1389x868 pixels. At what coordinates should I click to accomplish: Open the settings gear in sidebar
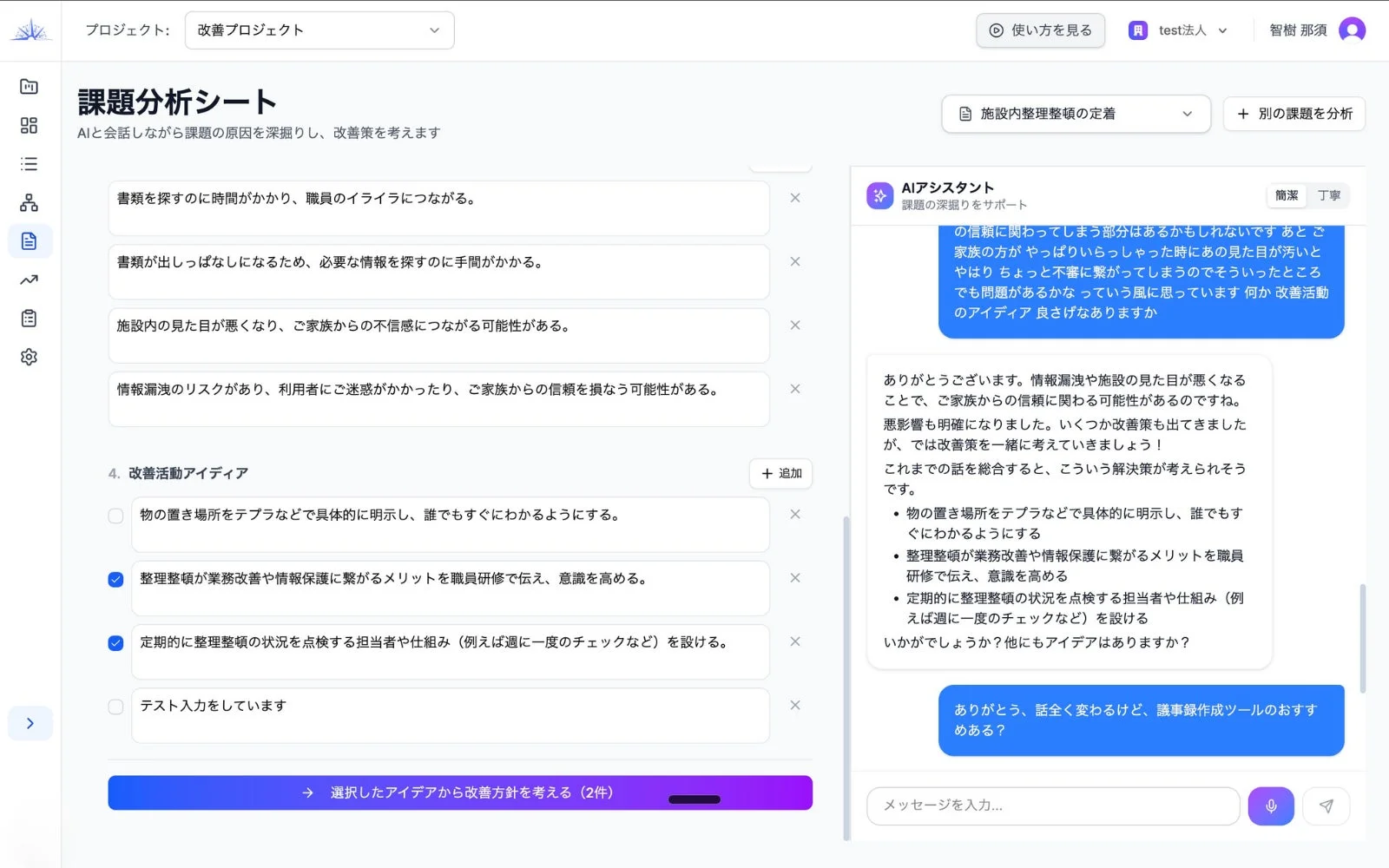click(29, 357)
